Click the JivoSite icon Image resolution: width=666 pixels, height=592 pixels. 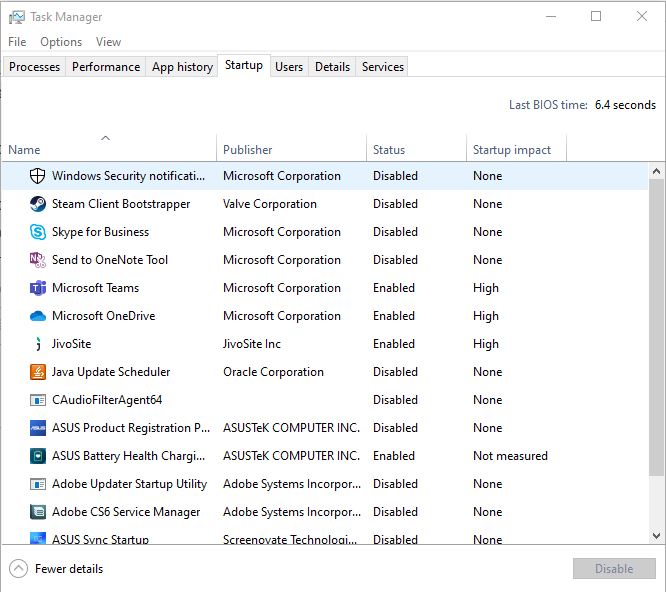38,344
